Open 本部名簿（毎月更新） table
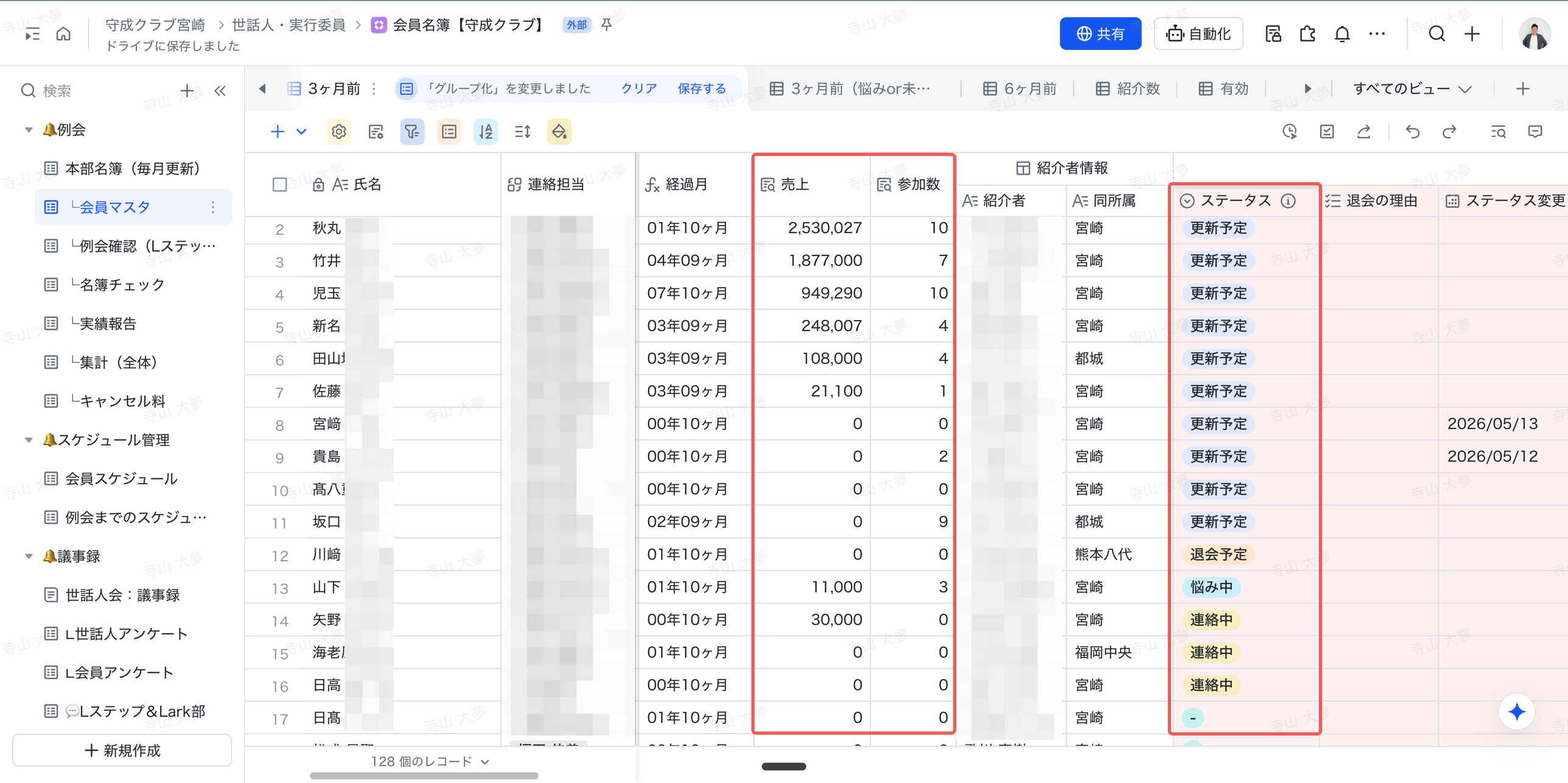1568x783 pixels. pyautogui.click(x=133, y=169)
